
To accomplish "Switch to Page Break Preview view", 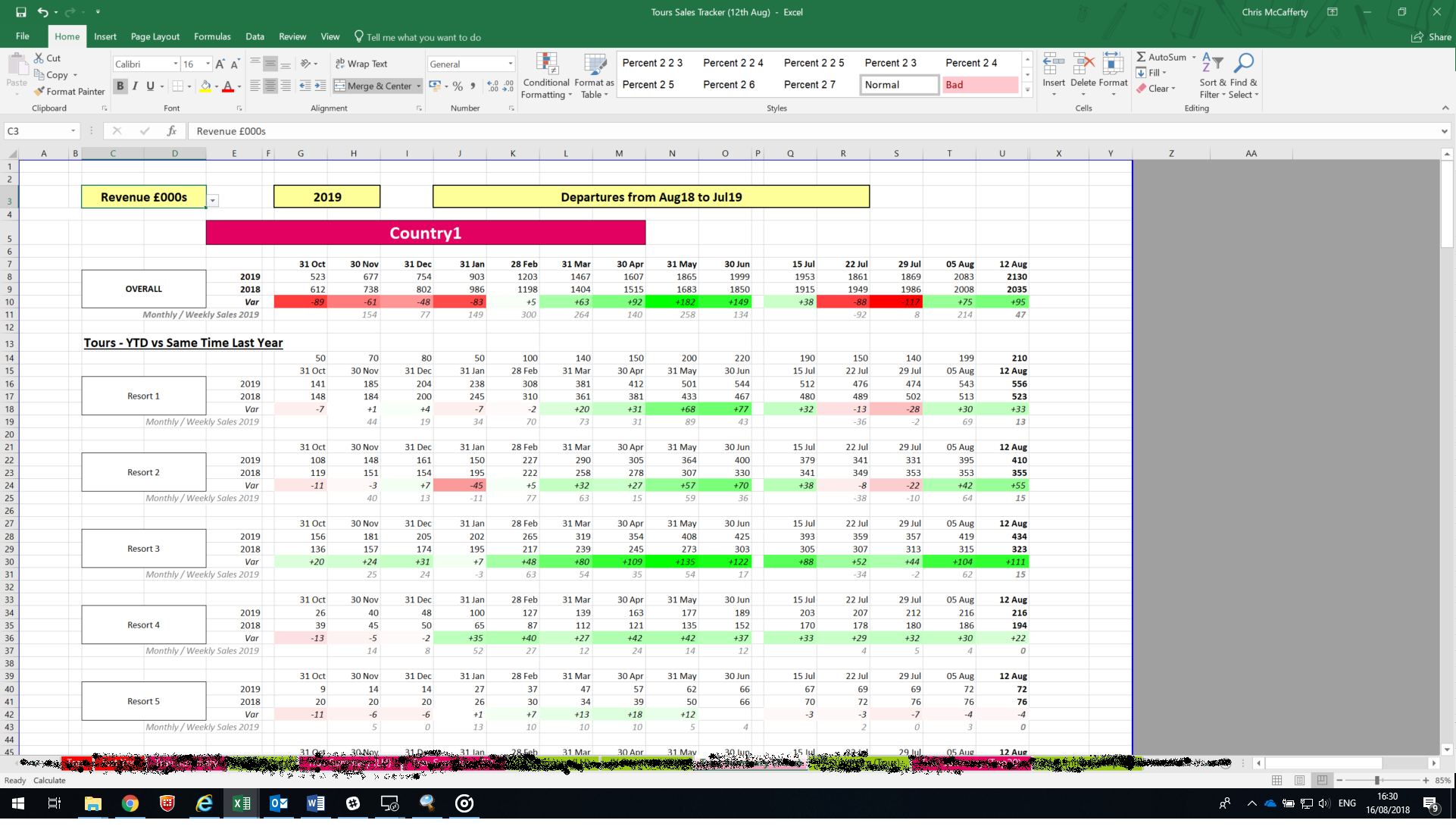I will point(1322,780).
